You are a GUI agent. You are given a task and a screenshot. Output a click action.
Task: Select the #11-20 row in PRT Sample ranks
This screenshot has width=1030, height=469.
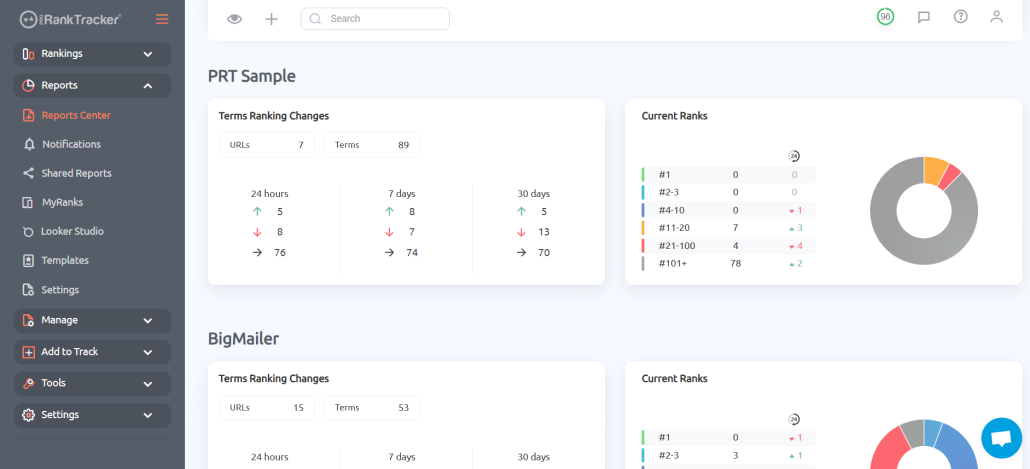(x=728, y=228)
